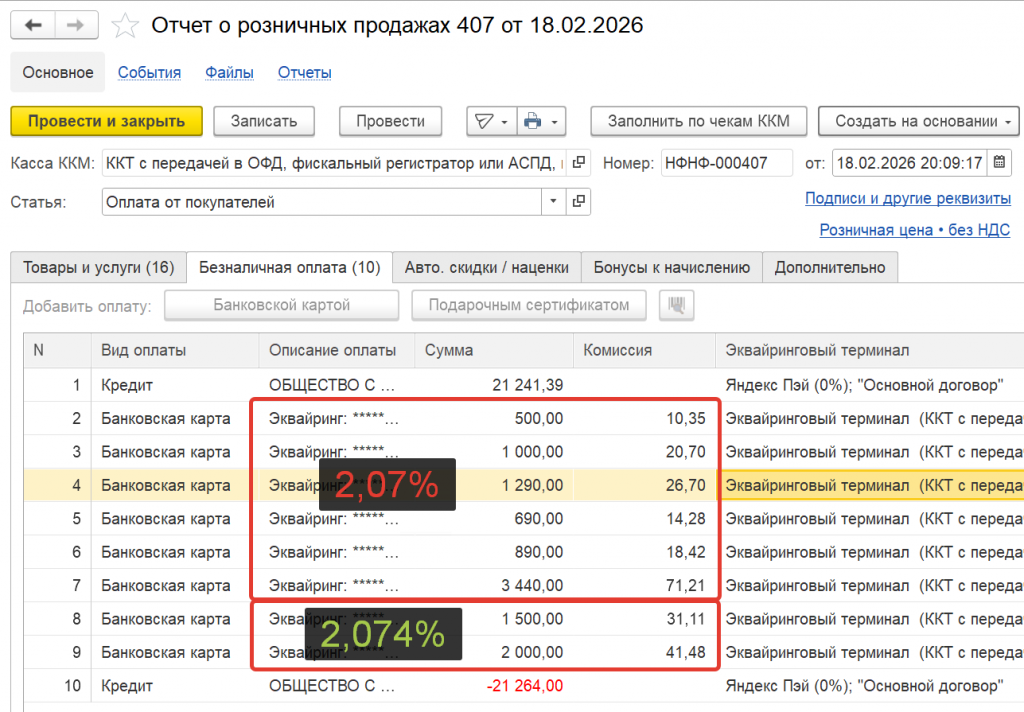The width and height of the screenshot is (1024, 712).
Task: Open calendar picker next to date field
Action: [999, 163]
